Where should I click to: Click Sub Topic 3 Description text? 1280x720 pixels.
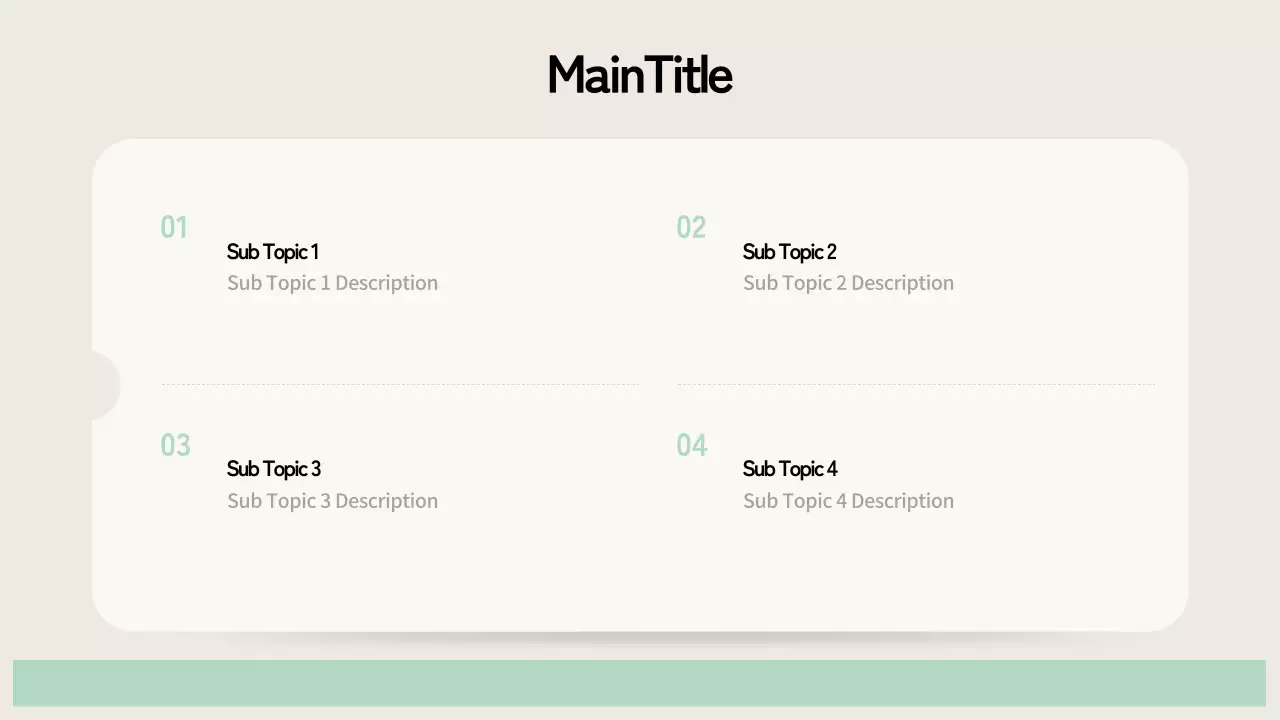[332, 501]
